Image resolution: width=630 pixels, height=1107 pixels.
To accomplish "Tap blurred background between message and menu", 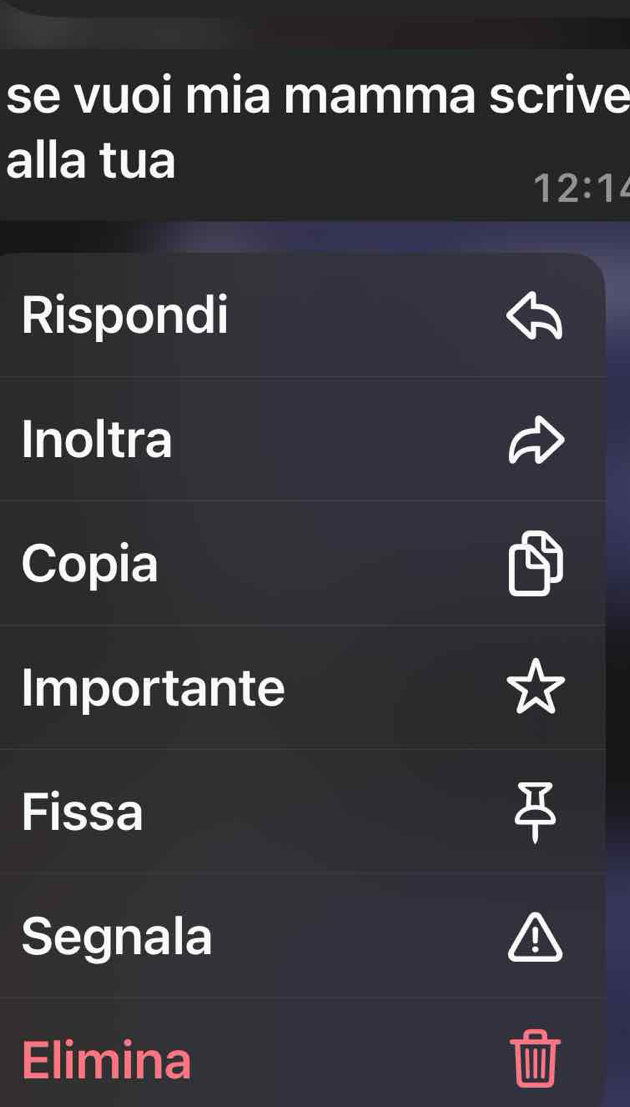I will click(x=315, y=237).
